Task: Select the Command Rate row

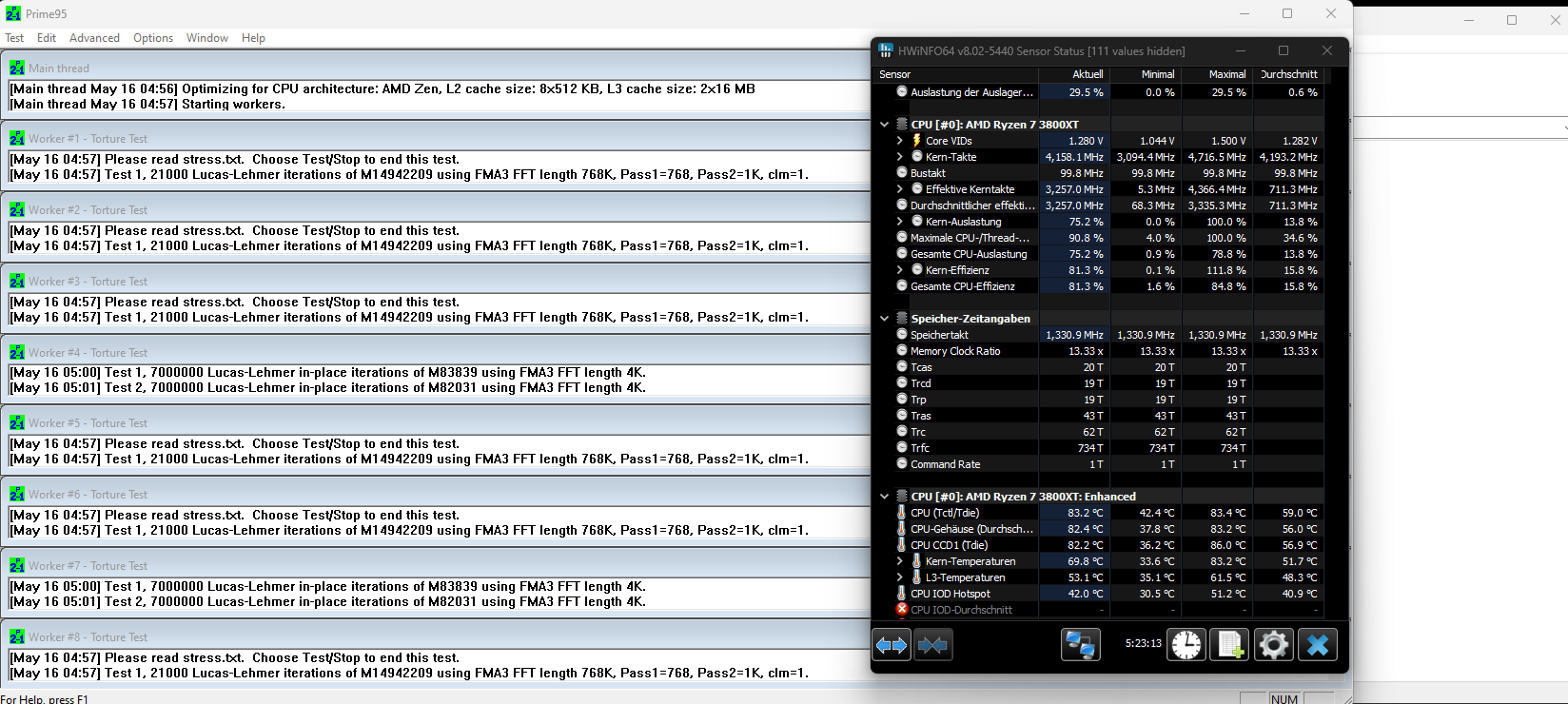Action: (x=1099, y=464)
